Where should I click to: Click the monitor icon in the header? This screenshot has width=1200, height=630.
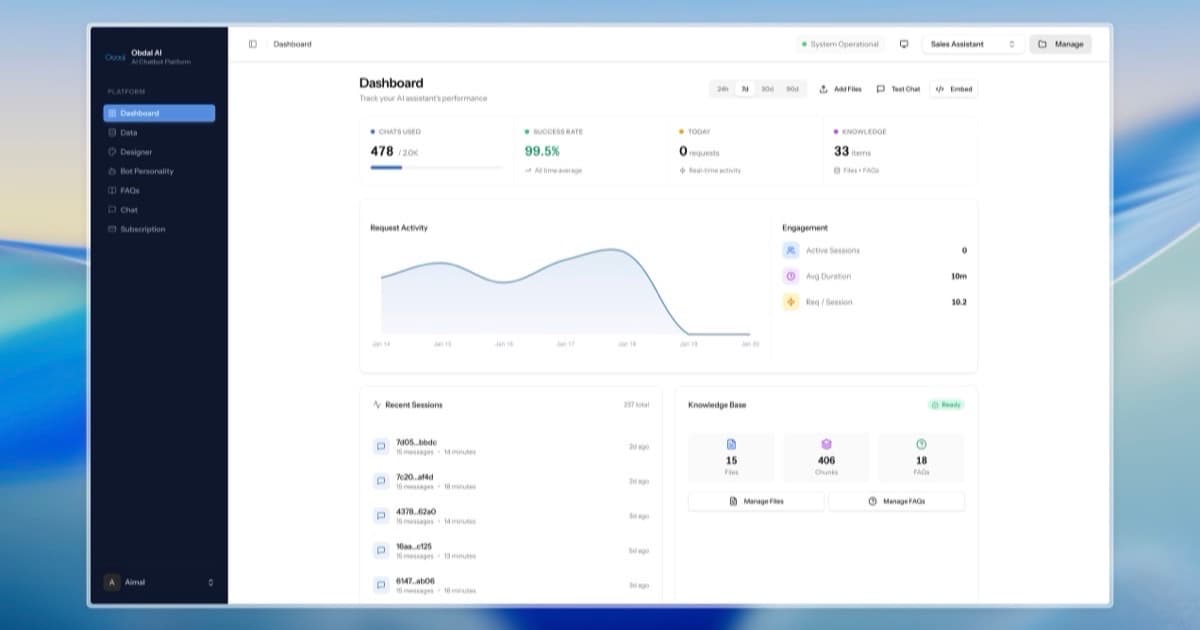[x=904, y=44]
